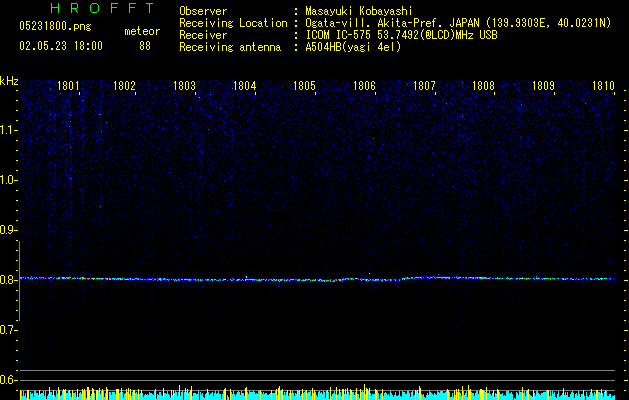Click the 1801 time marker
Screen dimensions: 629x400
click(68, 86)
